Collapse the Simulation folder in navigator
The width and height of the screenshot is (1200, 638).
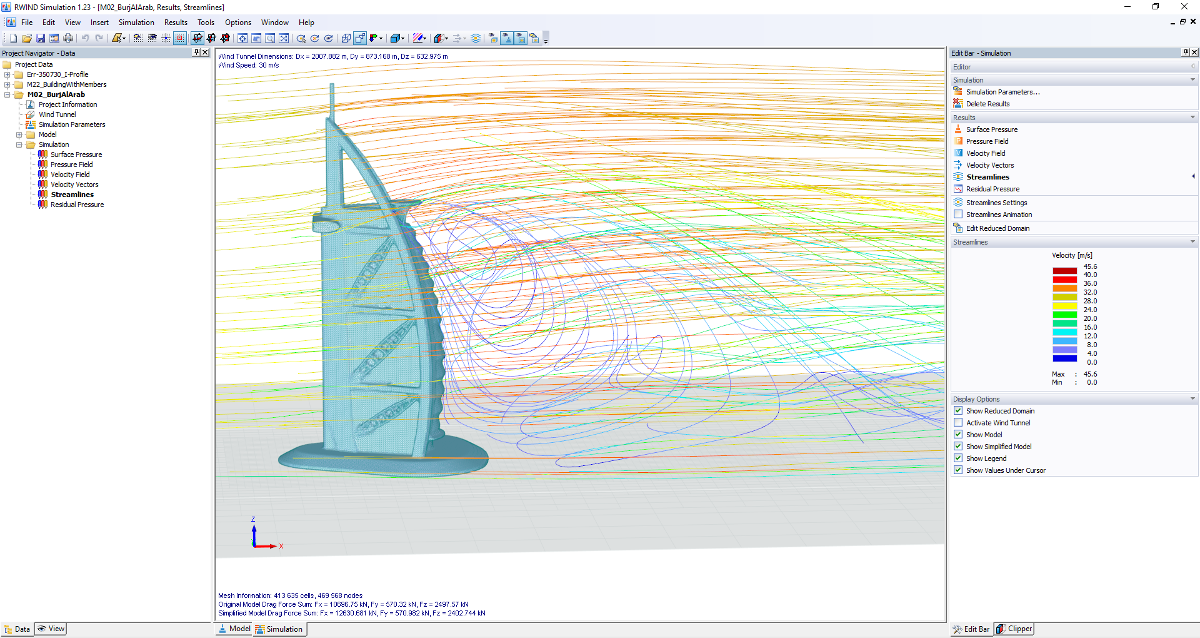(x=18, y=145)
